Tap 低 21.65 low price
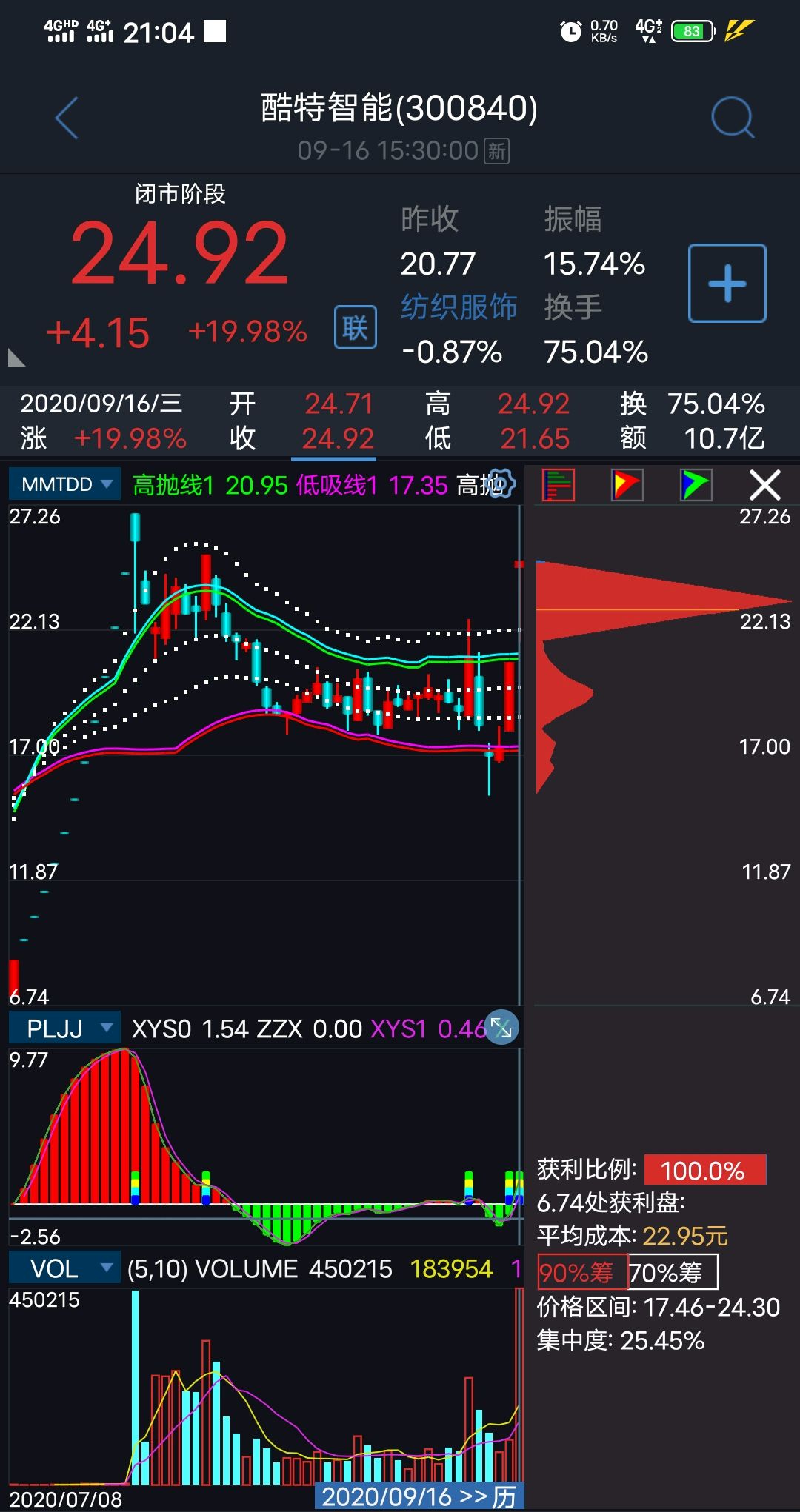800x1512 pixels. coord(497,438)
